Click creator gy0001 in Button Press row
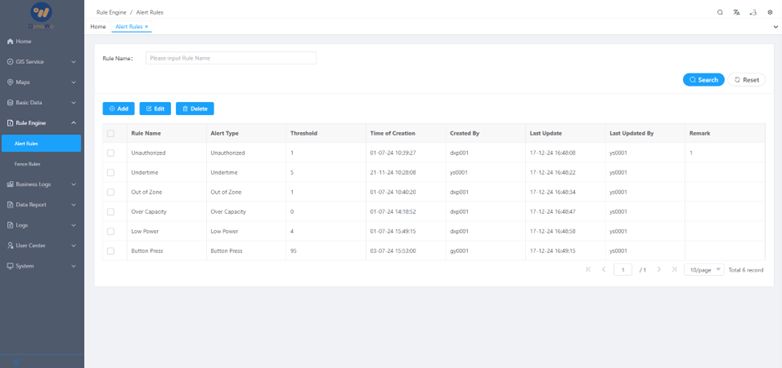The image size is (782, 368). click(x=459, y=251)
